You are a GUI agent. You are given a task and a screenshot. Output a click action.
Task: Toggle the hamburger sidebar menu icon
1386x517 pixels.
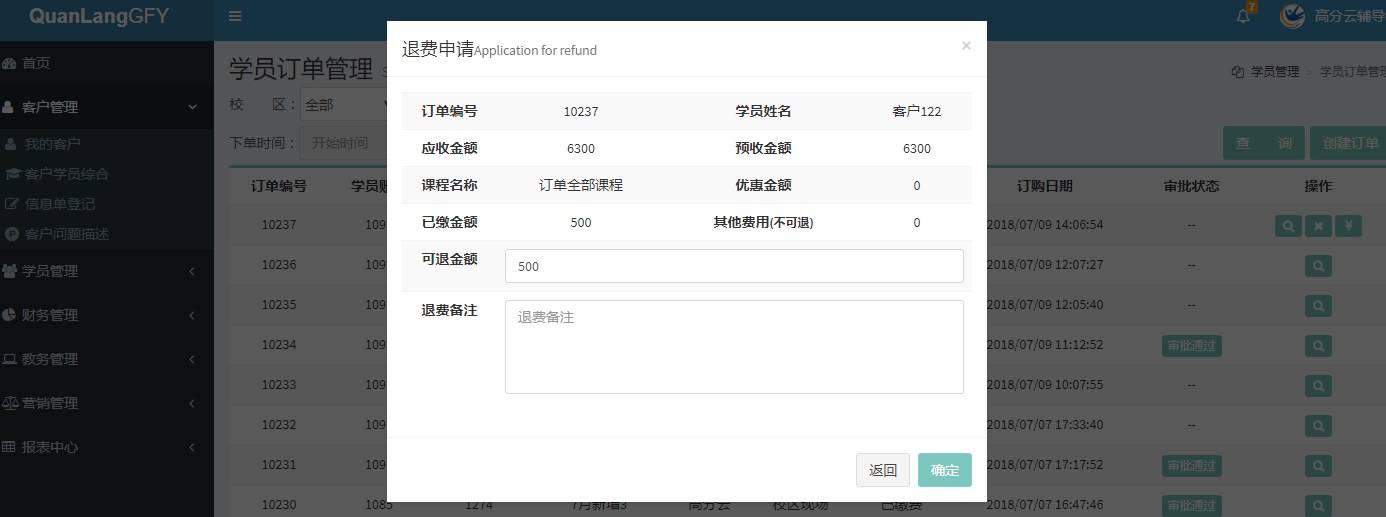(235, 16)
